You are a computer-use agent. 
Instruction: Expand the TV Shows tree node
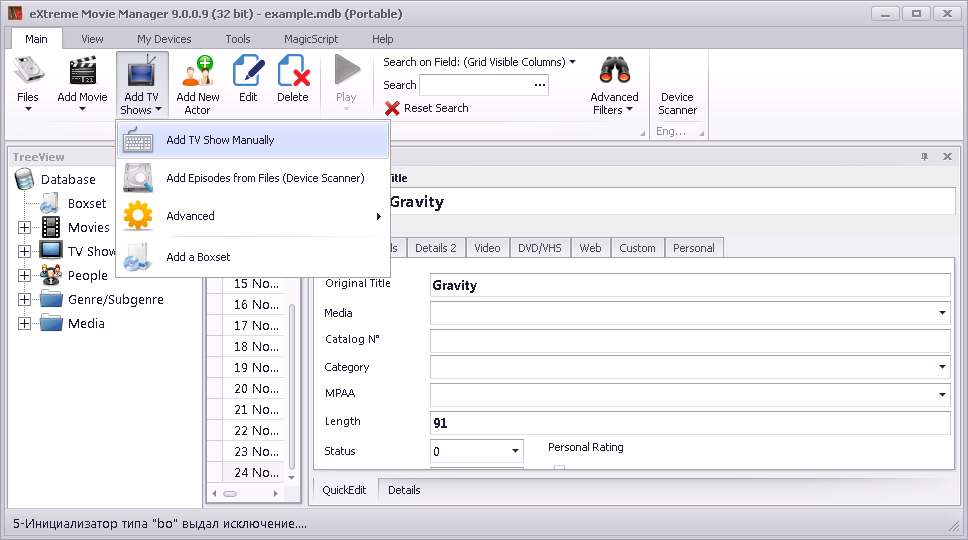click(x=24, y=251)
